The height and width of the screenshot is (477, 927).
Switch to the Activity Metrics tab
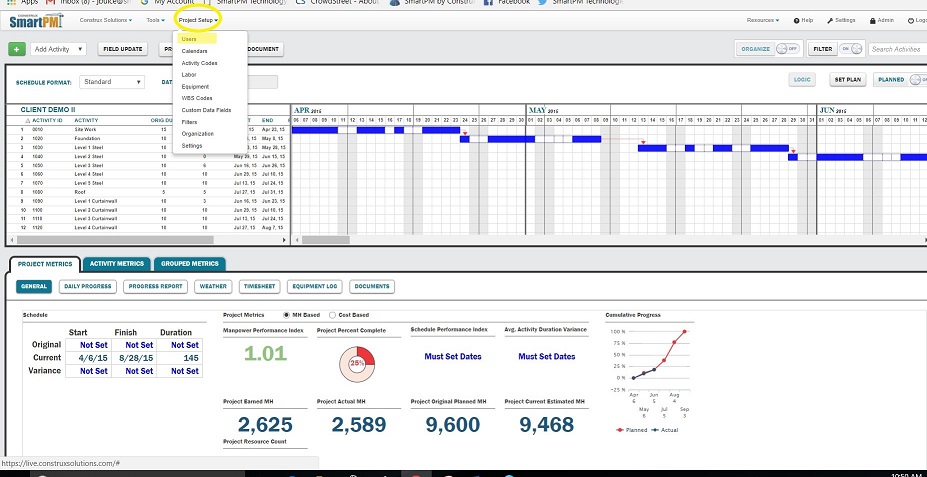pos(116,264)
